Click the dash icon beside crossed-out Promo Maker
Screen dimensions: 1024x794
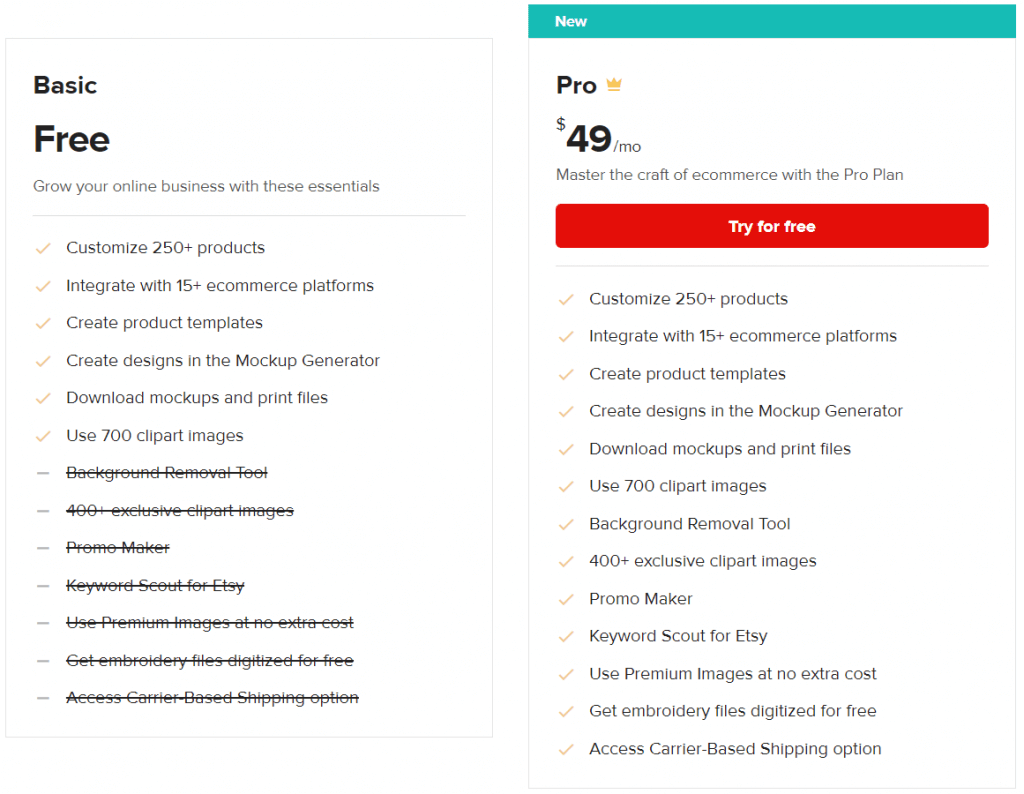point(43,548)
